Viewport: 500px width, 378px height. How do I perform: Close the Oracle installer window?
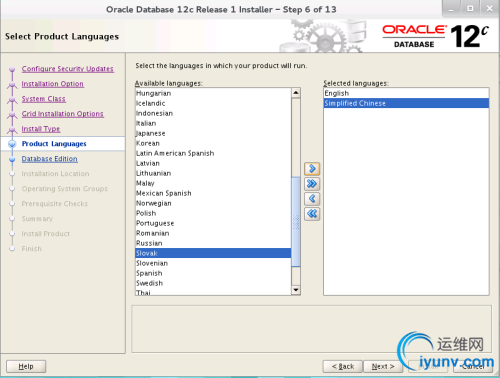489,9
